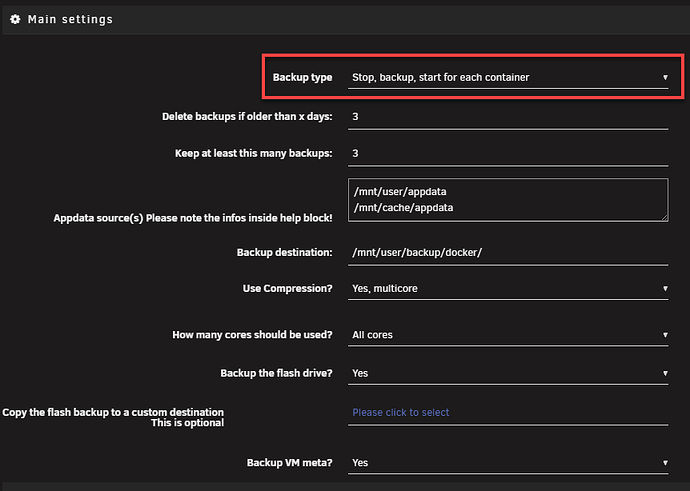Open the Use Compression dropdown
This screenshot has height=491, width=690.
508,289
